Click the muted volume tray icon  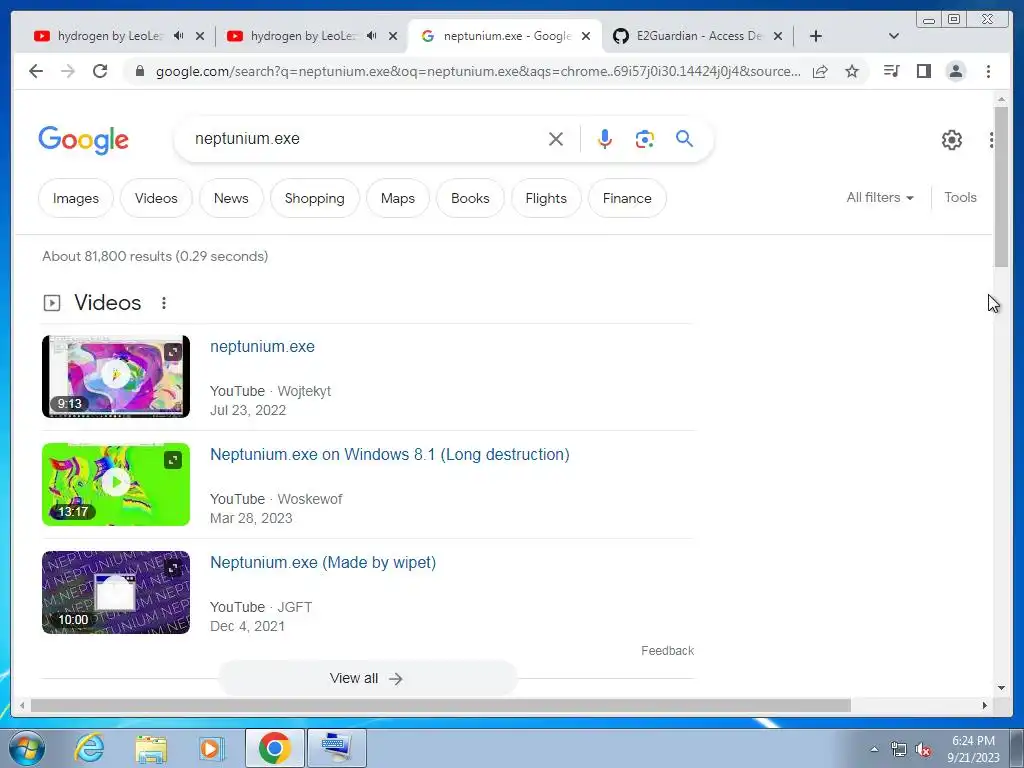pyautogui.click(x=923, y=750)
